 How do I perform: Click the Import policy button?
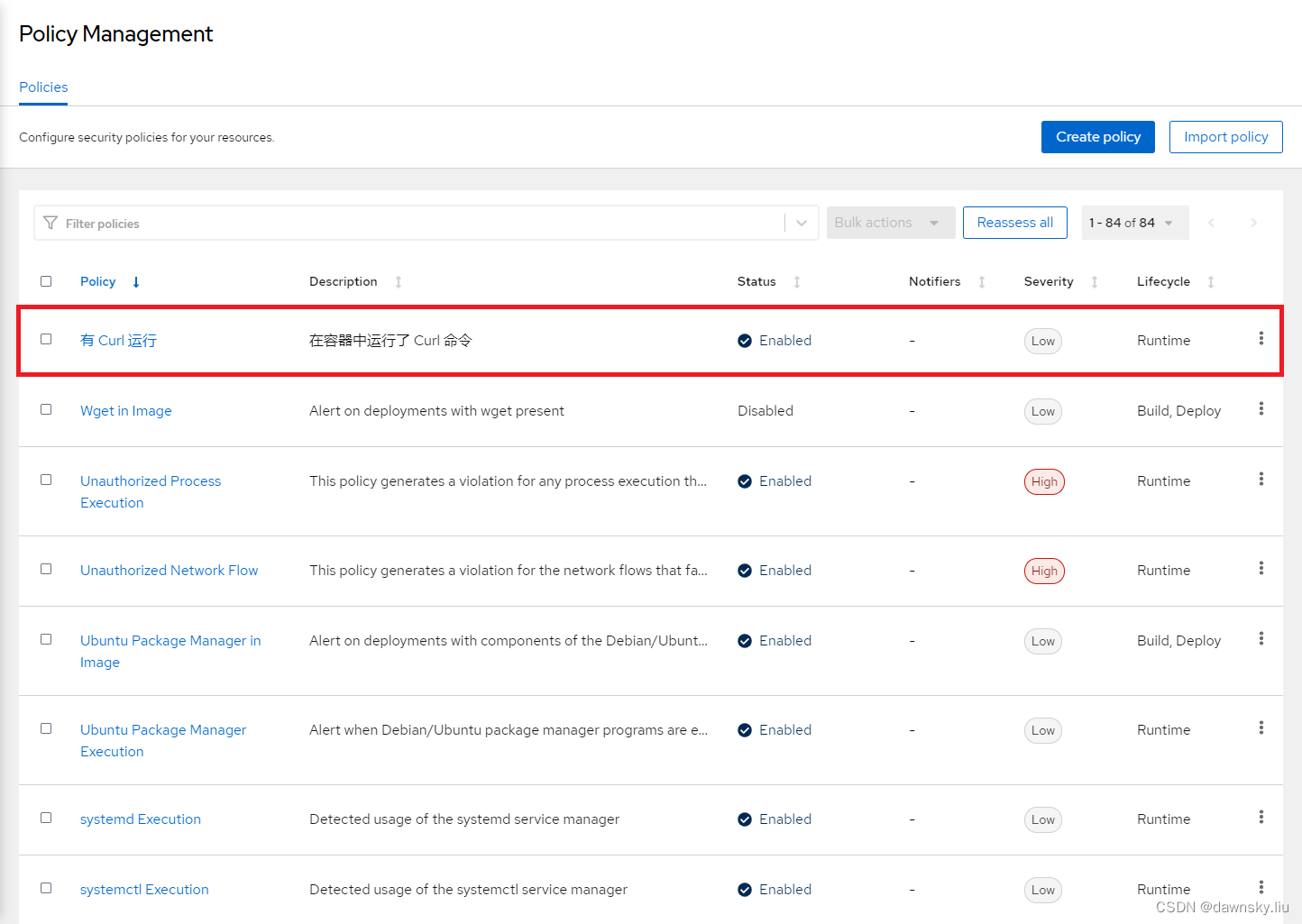[x=1225, y=137]
